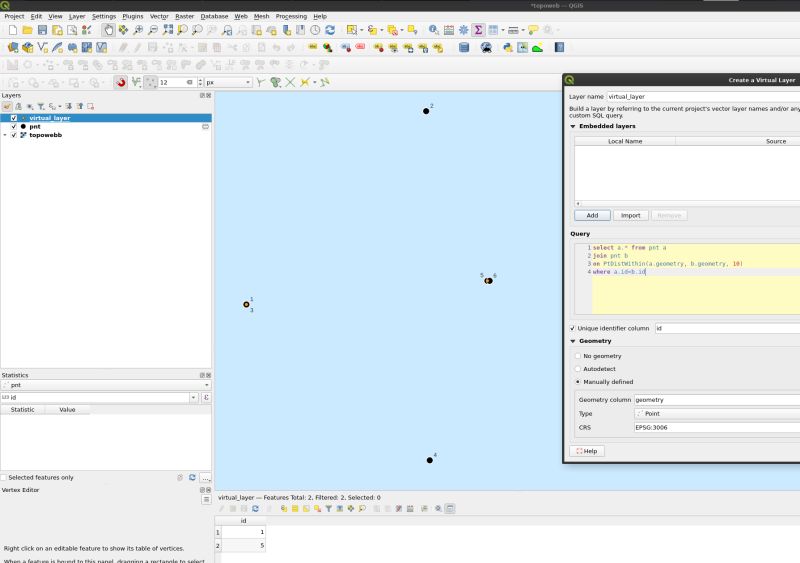
Task: Click the Add button for embedded layers
Action: [592, 215]
